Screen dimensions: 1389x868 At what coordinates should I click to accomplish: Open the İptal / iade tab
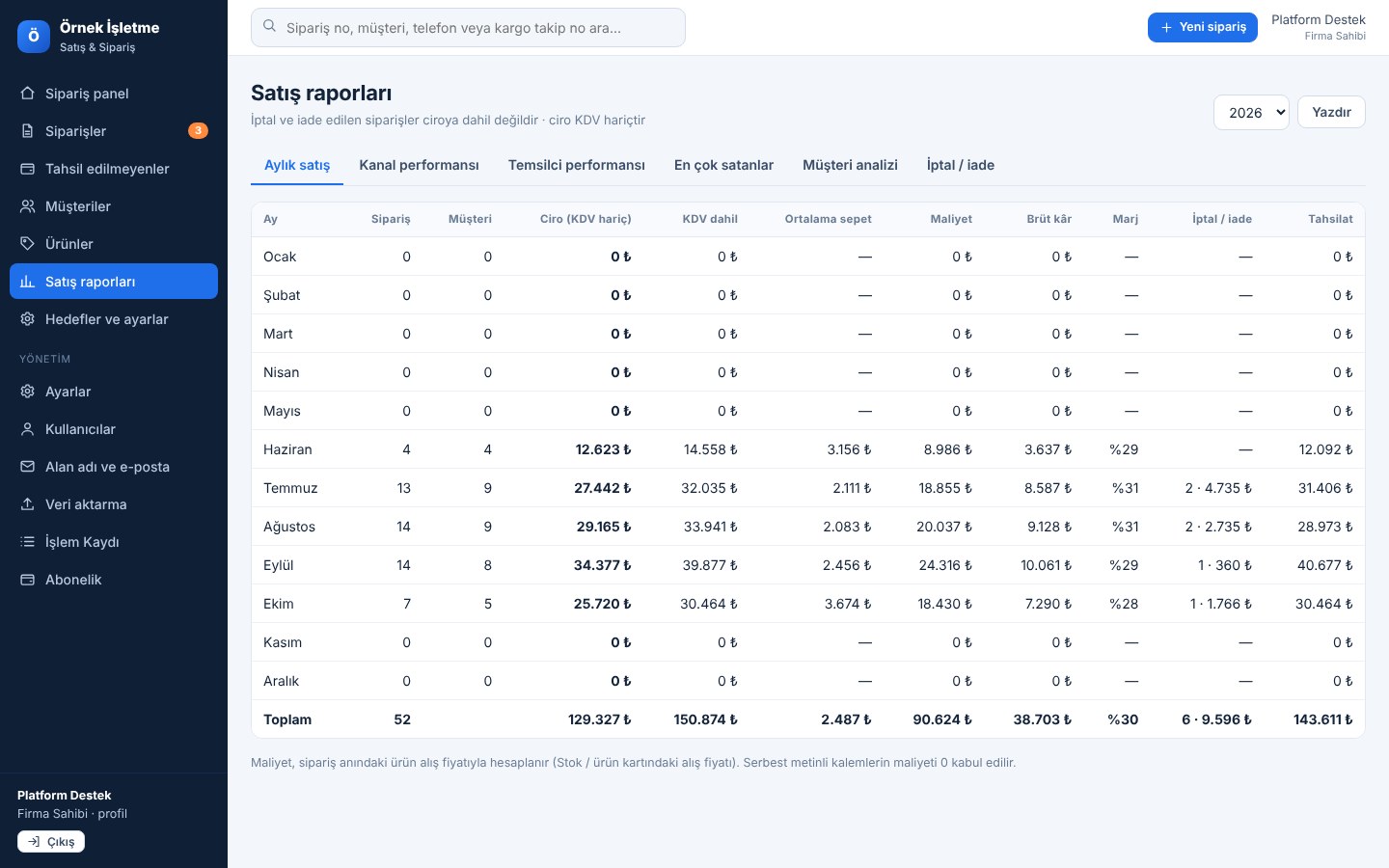tap(961, 165)
